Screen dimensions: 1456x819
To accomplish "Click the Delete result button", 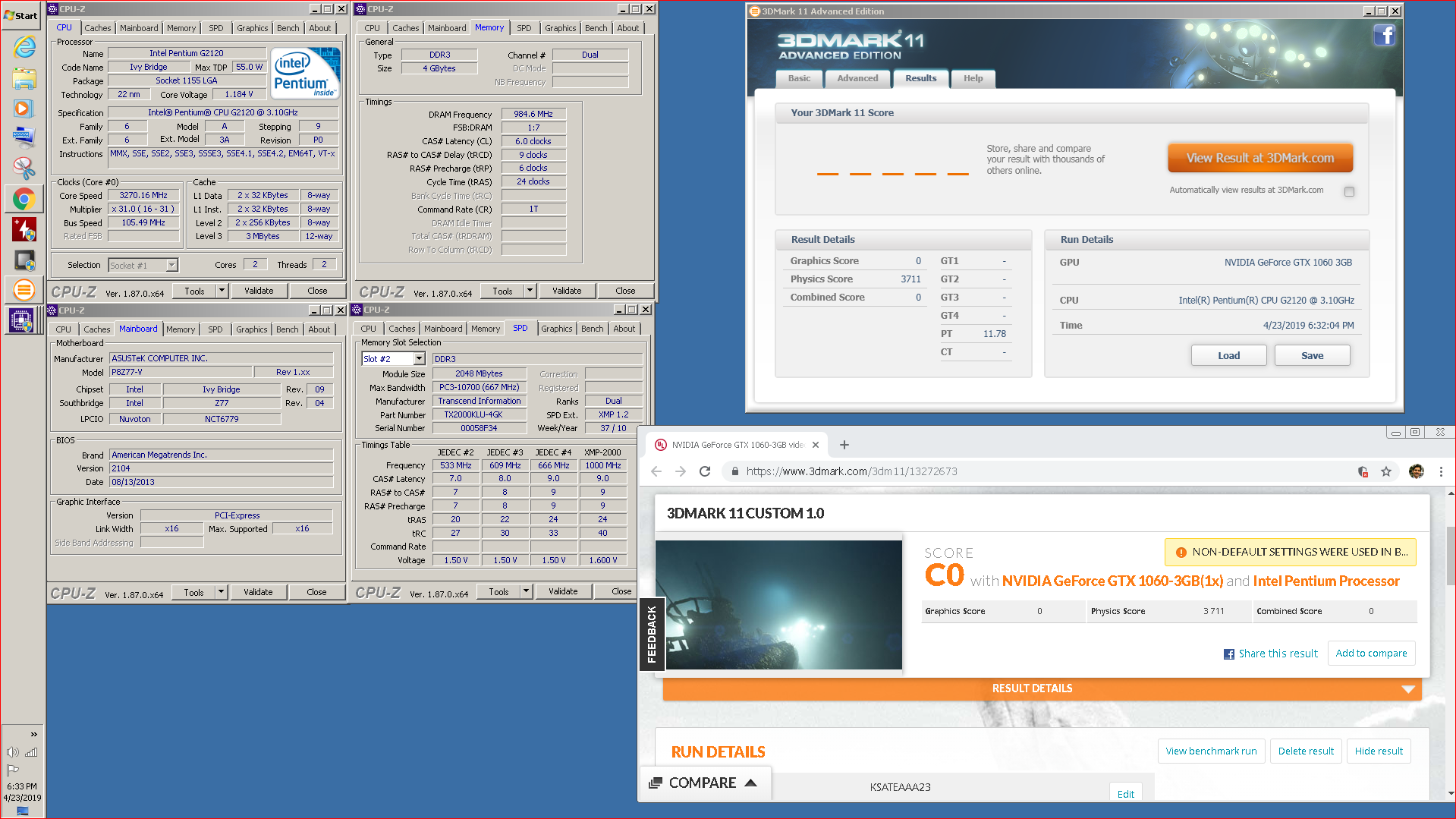I will pos(1305,751).
